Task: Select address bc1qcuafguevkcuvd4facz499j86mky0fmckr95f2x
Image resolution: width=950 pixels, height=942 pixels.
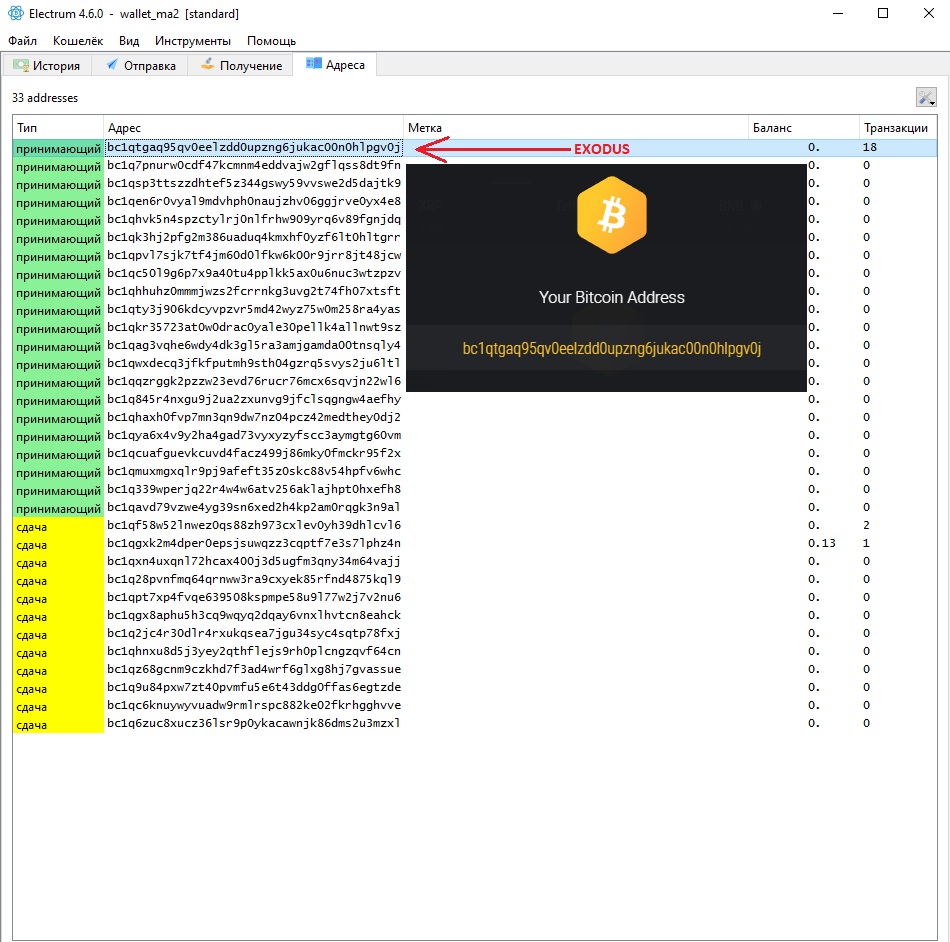Action: pos(254,453)
